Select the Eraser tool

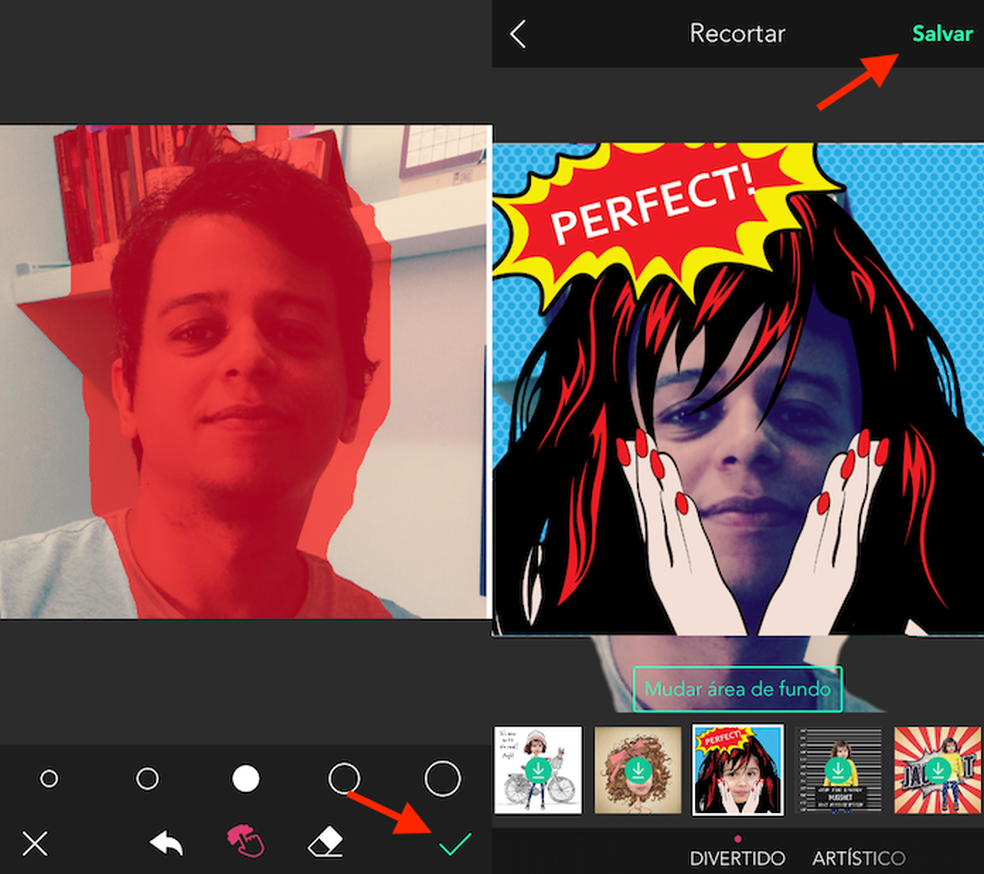click(324, 843)
